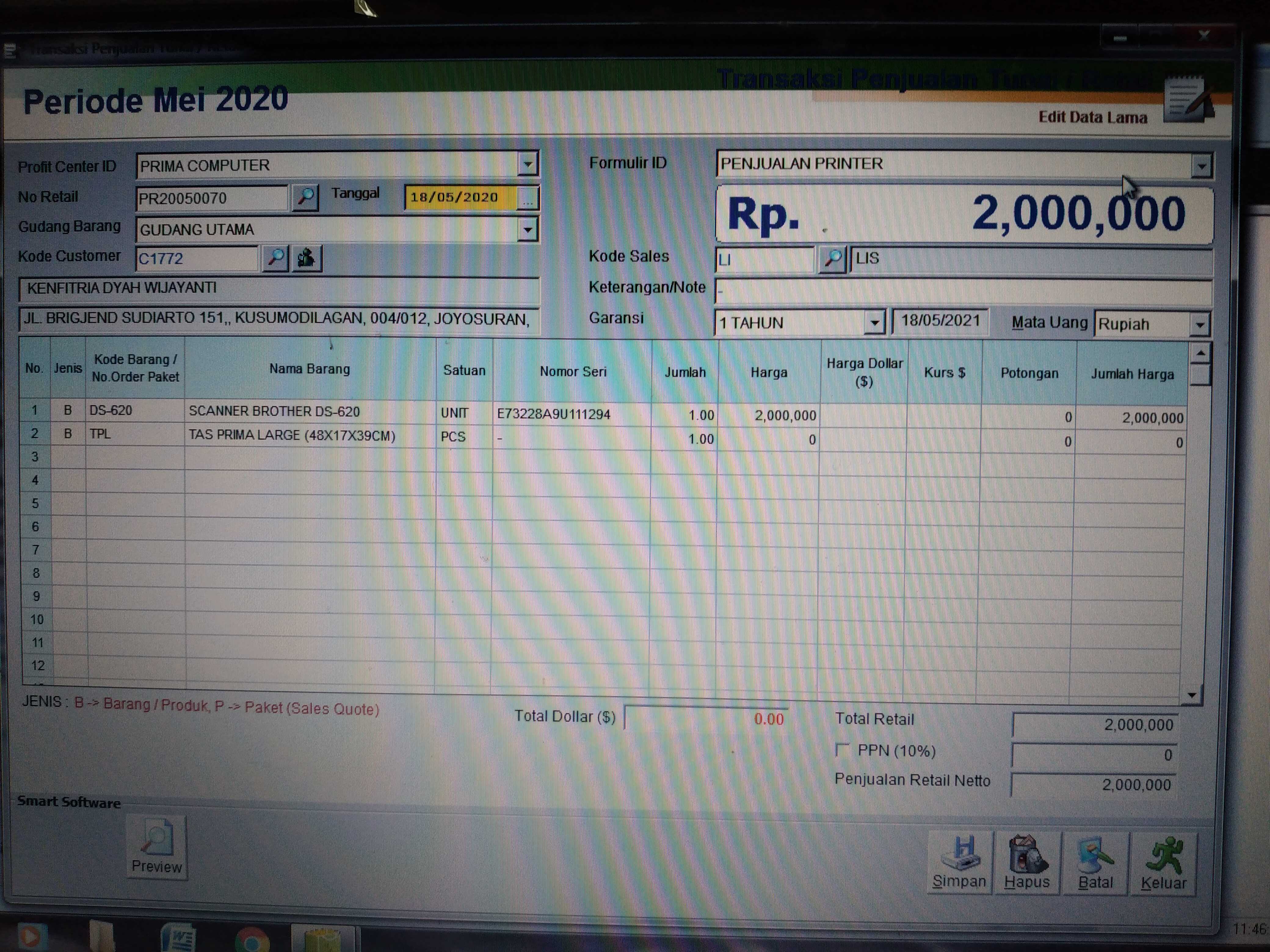The image size is (1270, 952).
Task: Open Preview of the transaction
Action: (x=157, y=848)
